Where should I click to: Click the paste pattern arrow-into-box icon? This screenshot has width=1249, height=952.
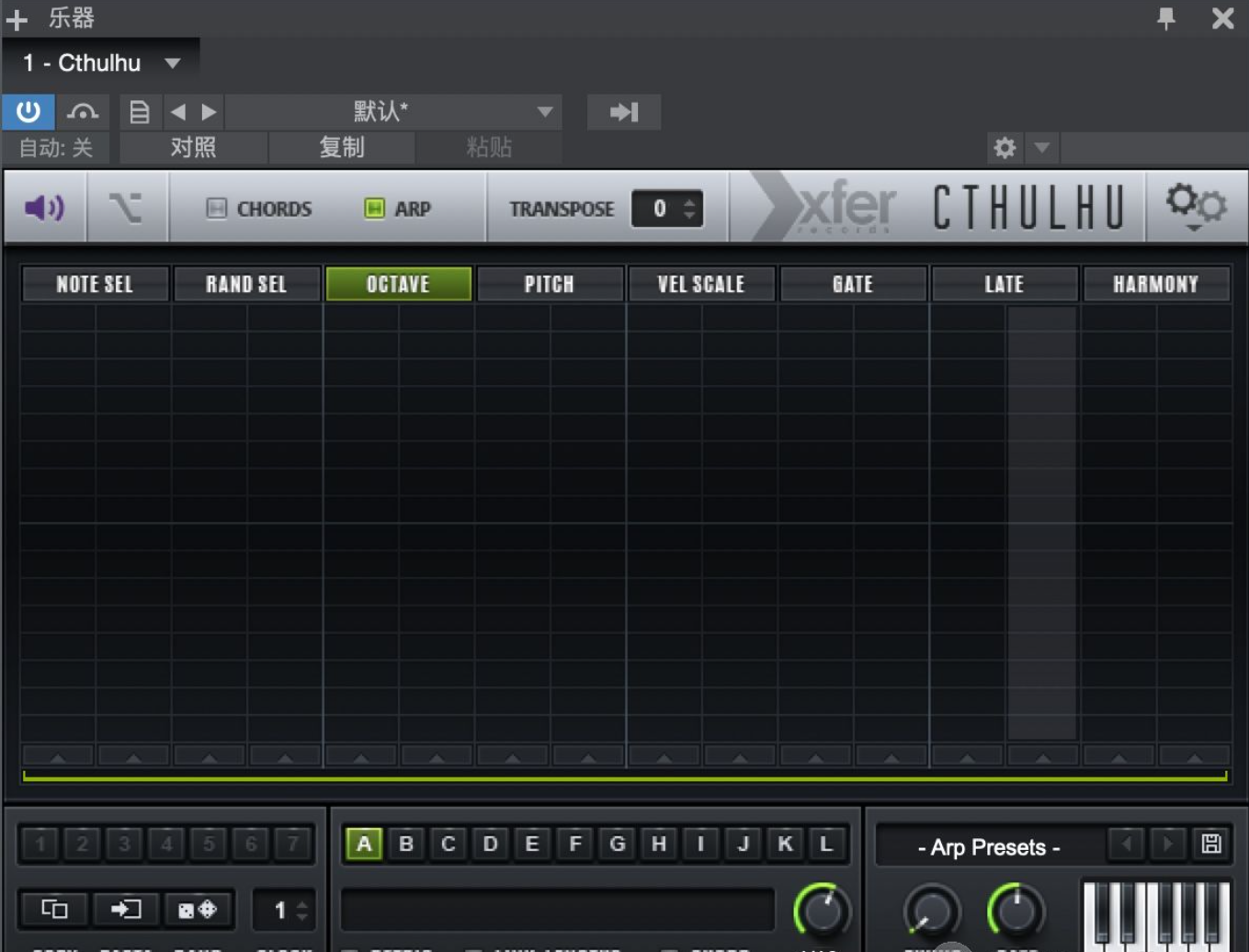125,909
